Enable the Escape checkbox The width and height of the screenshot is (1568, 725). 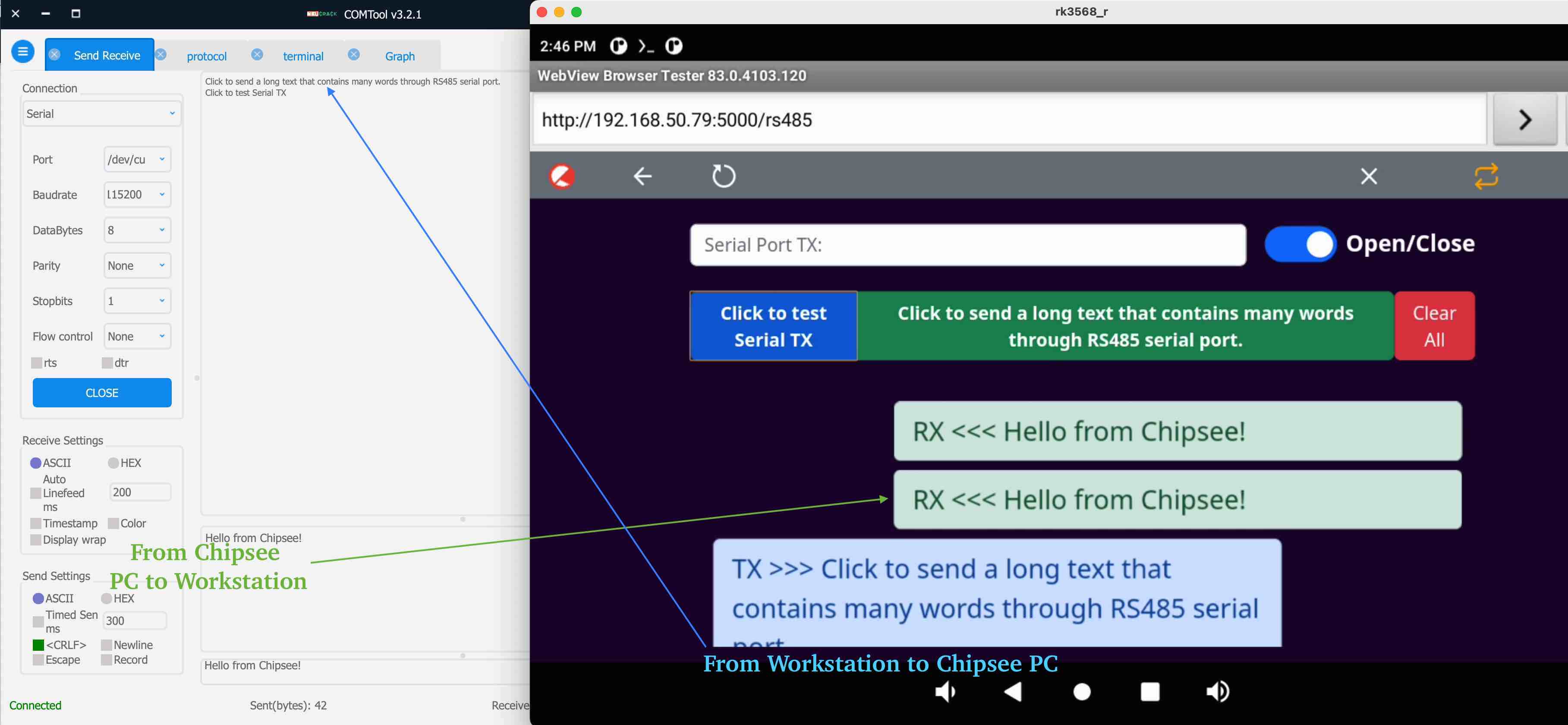pos(38,660)
